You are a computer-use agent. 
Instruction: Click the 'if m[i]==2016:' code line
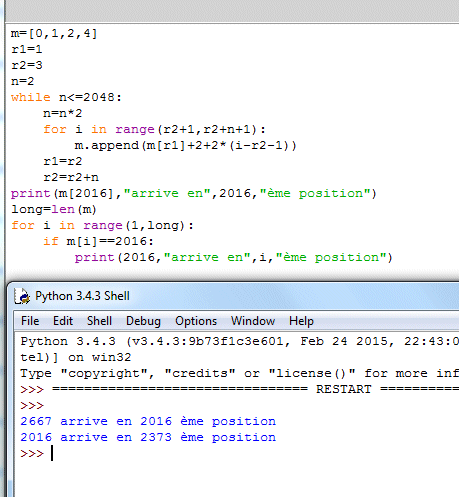pos(98,241)
